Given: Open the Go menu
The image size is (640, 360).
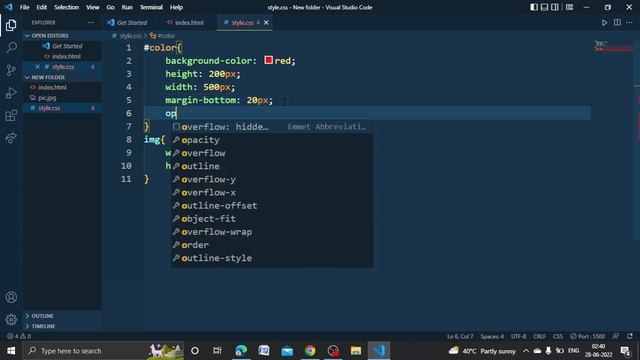Looking at the screenshot, I should 110,7.
